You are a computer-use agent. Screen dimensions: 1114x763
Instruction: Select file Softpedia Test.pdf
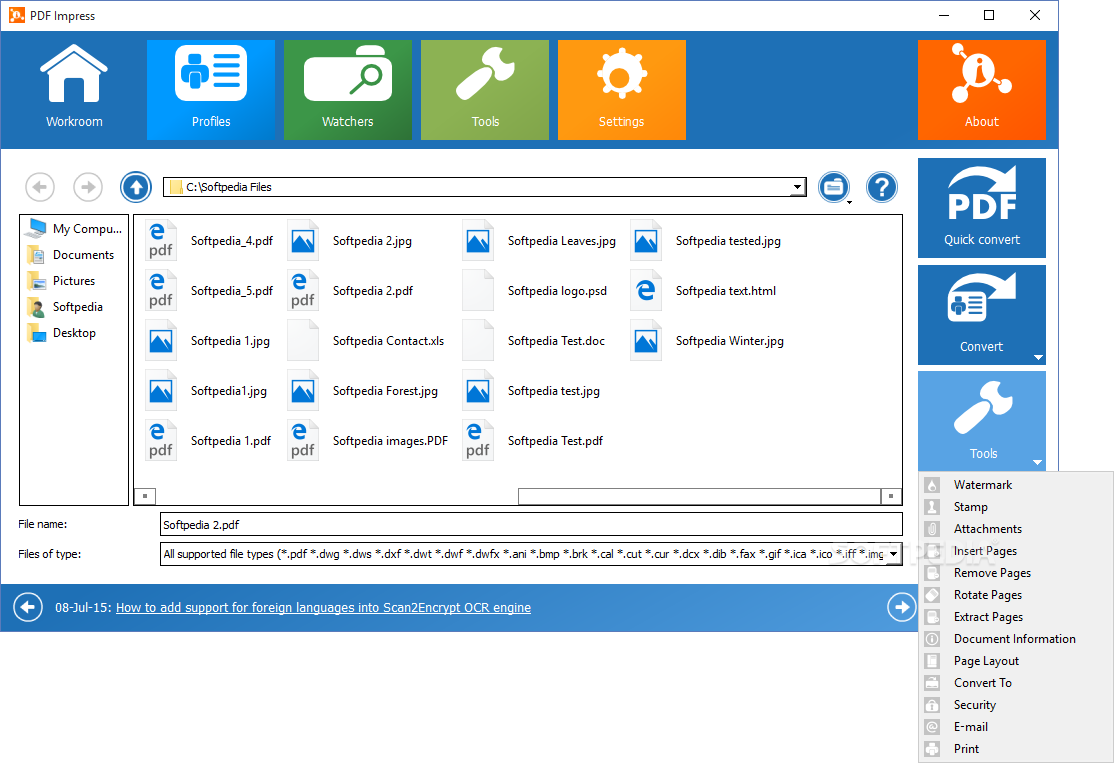[533, 440]
